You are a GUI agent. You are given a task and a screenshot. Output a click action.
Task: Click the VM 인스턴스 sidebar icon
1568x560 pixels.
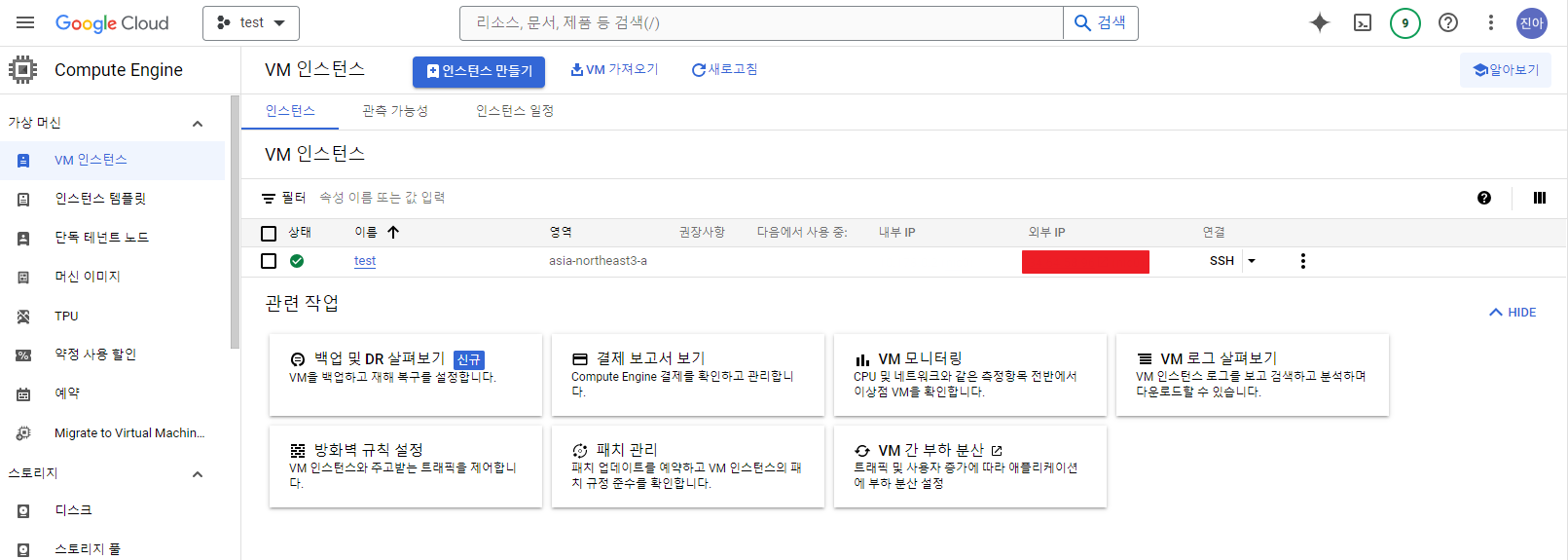23,161
